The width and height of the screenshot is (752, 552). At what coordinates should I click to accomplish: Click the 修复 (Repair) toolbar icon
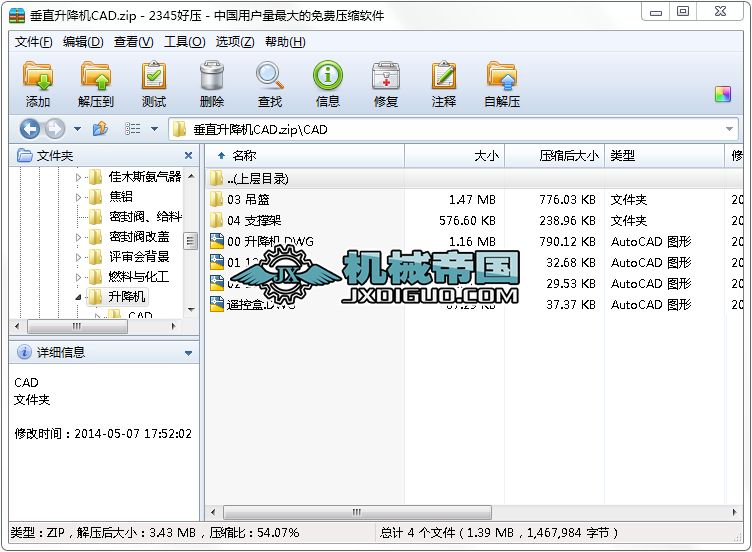(x=386, y=76)
